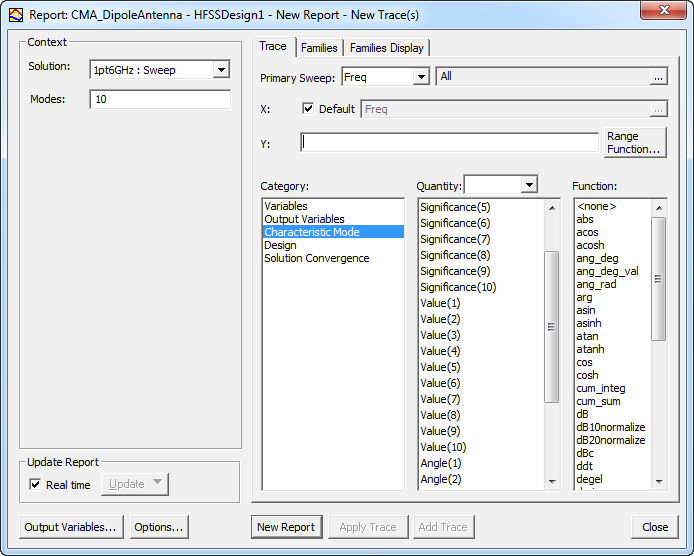Image resolution: width=694 pixels, height=556 pixels.
Task: Click the Output Variables button
Action: [x=70, y=527]
